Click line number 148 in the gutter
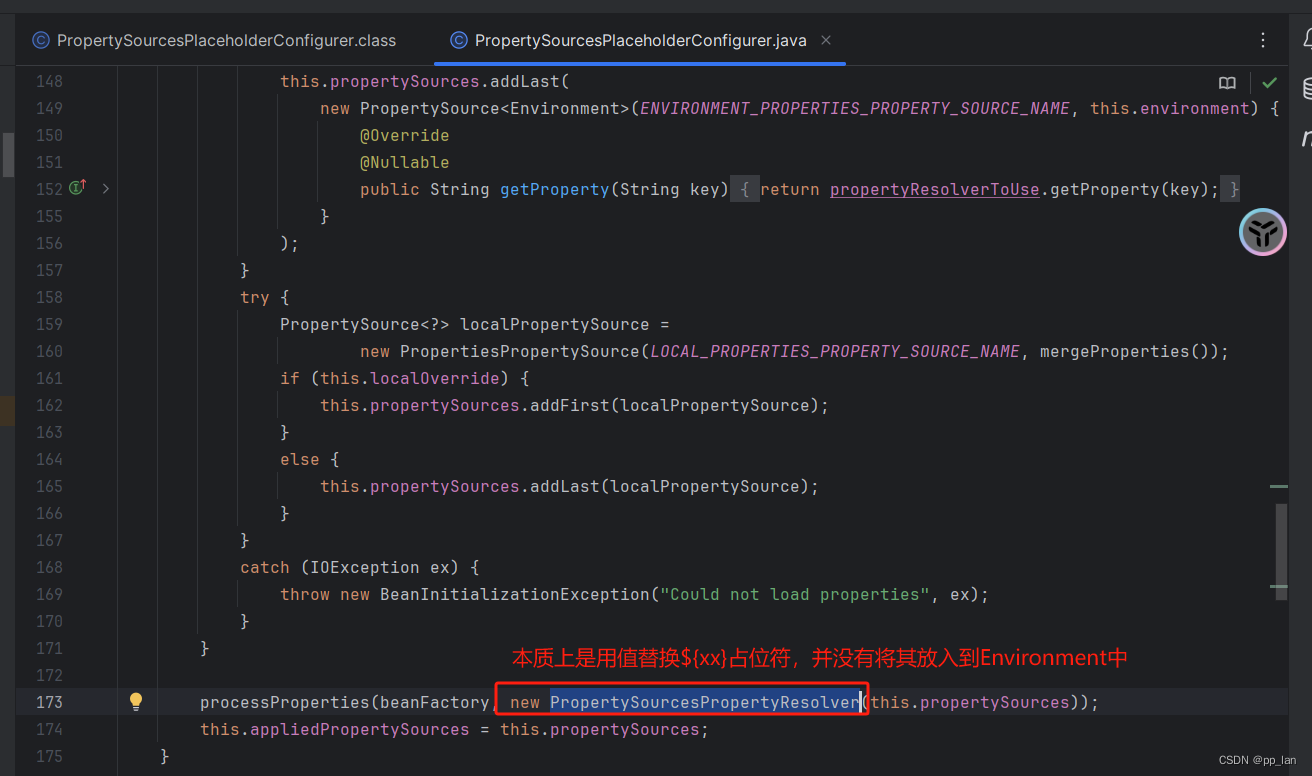 pos(49,81)
